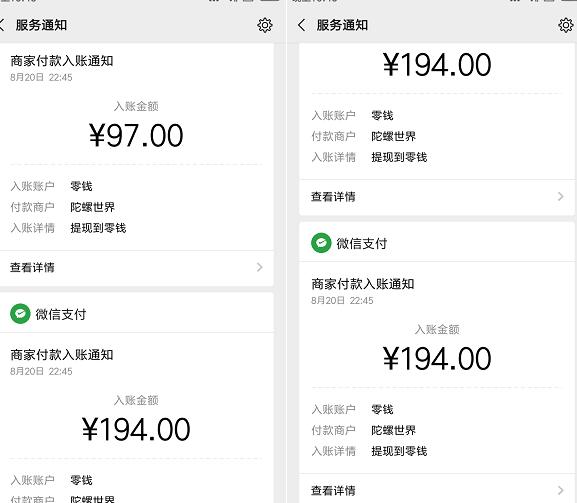Tap 微信支付 header label in left panel

pyautogui.click(x=61, y=314)
